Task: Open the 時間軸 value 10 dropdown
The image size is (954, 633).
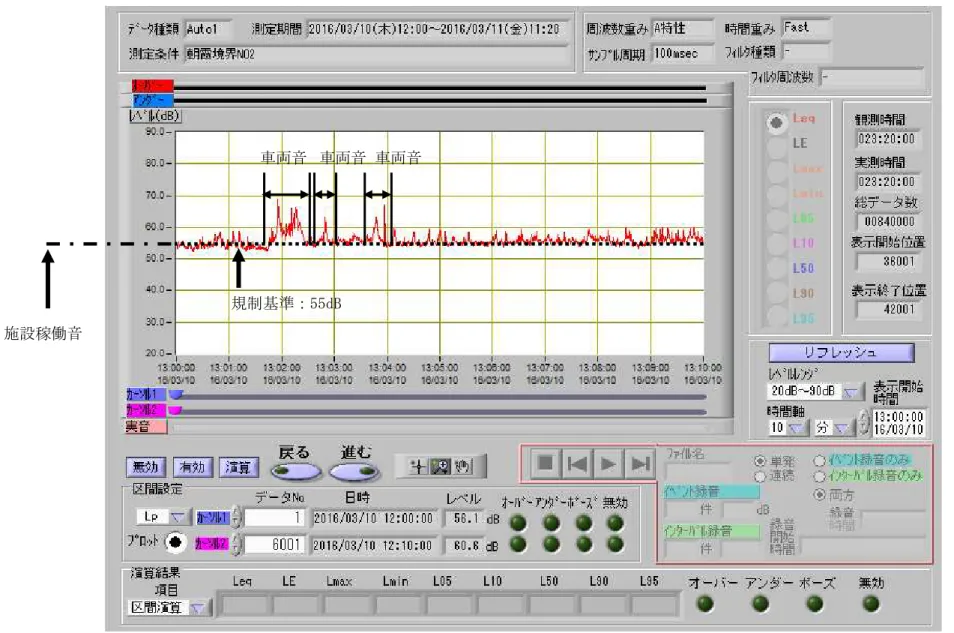Action: coord(796,428)
